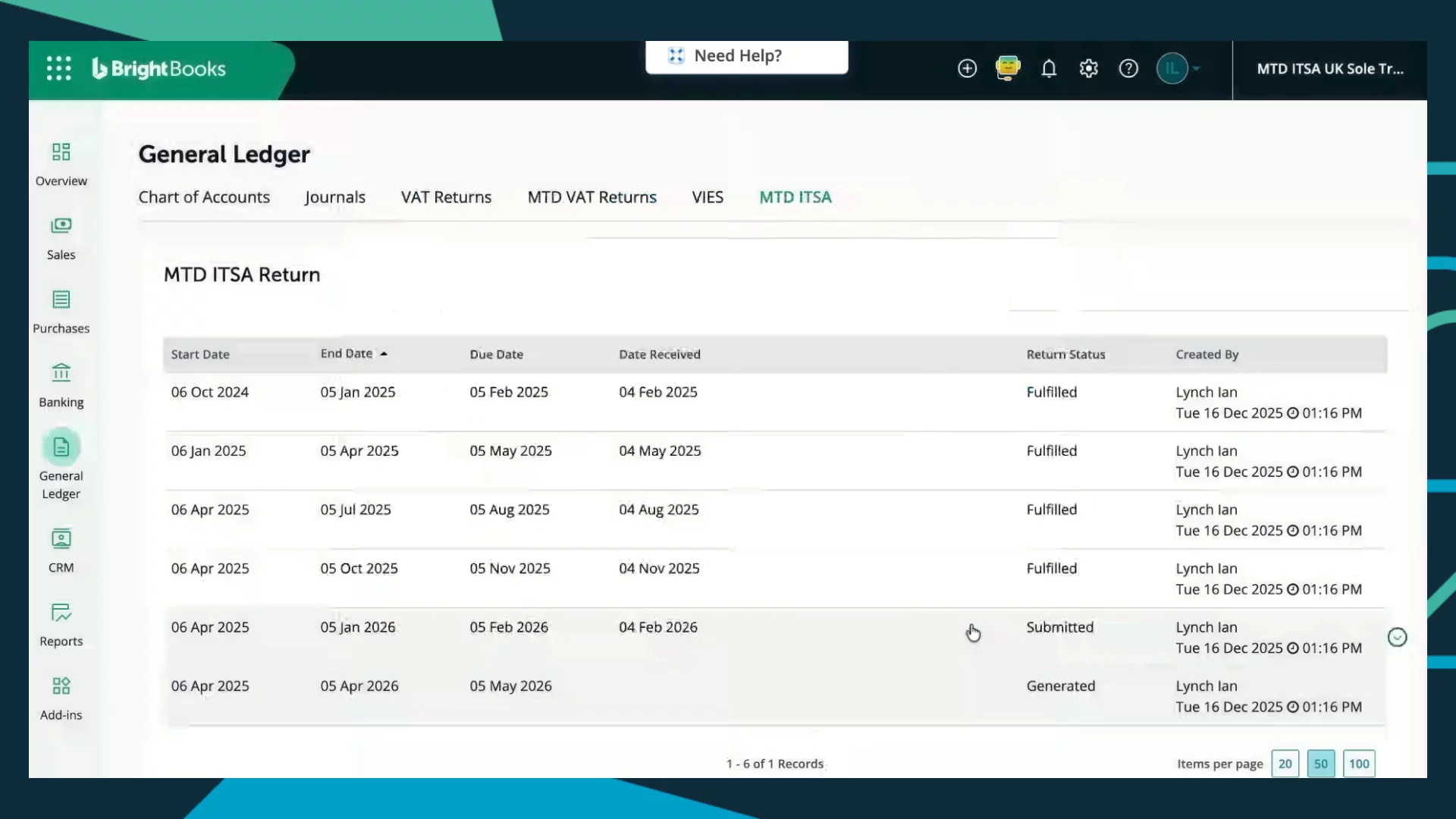Show 20 items per page
1456x819 pixels.
point(1285,764)
